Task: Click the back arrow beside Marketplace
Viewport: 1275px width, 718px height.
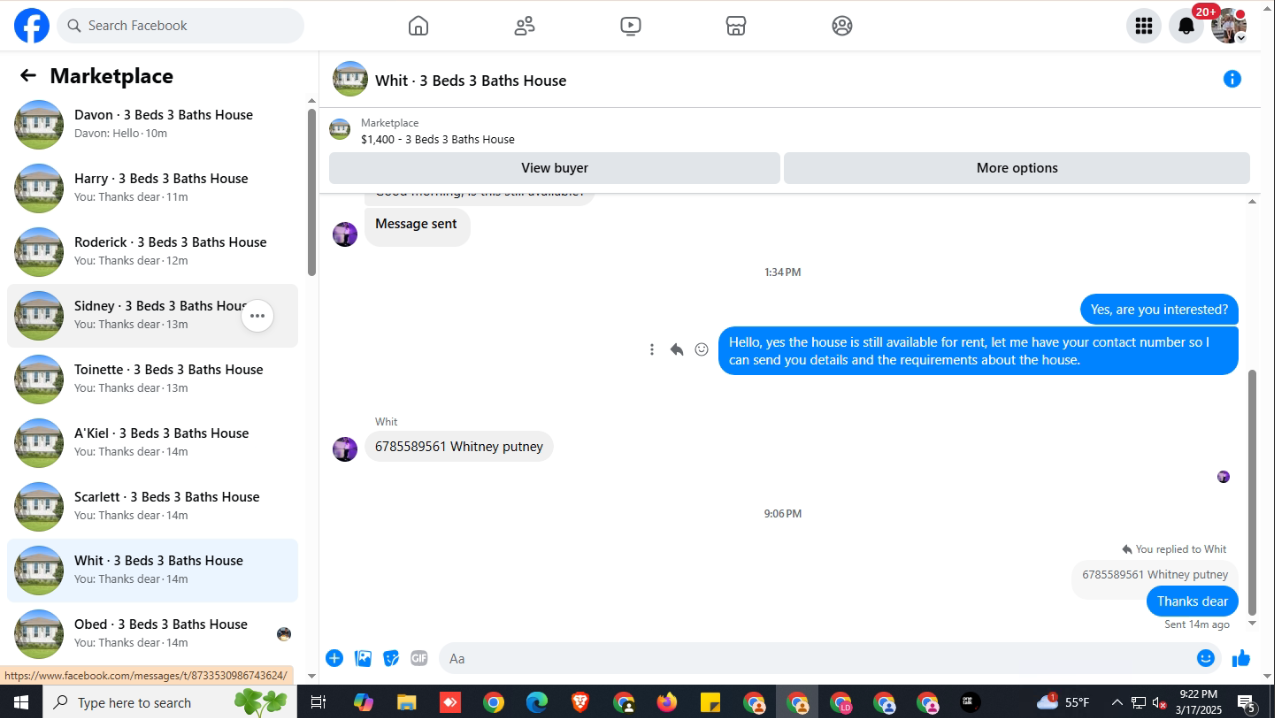Action: (28, 76)
